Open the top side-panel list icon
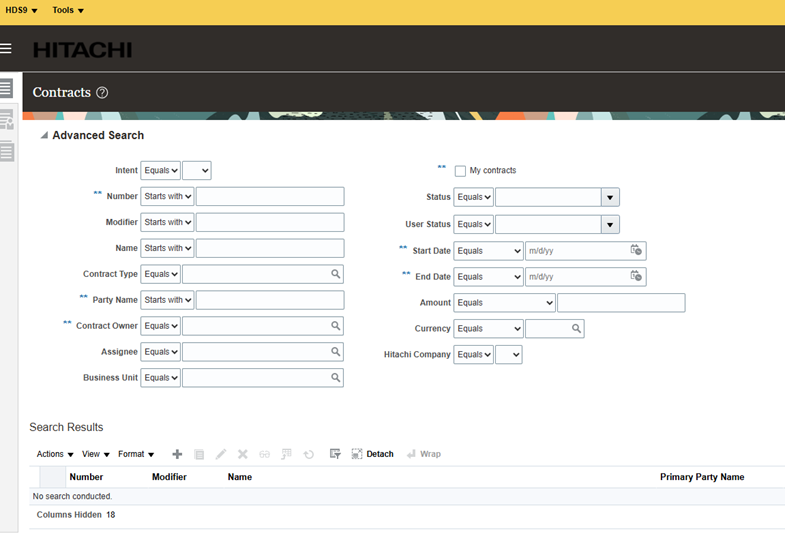 pyautogui.click(x=7, y=89)
